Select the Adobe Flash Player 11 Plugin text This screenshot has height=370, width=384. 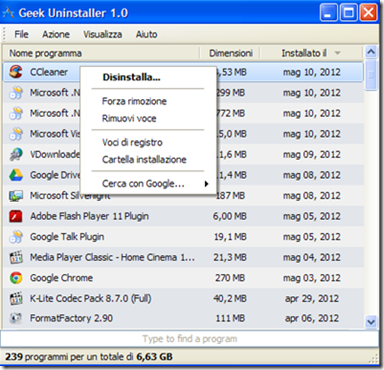89,216
